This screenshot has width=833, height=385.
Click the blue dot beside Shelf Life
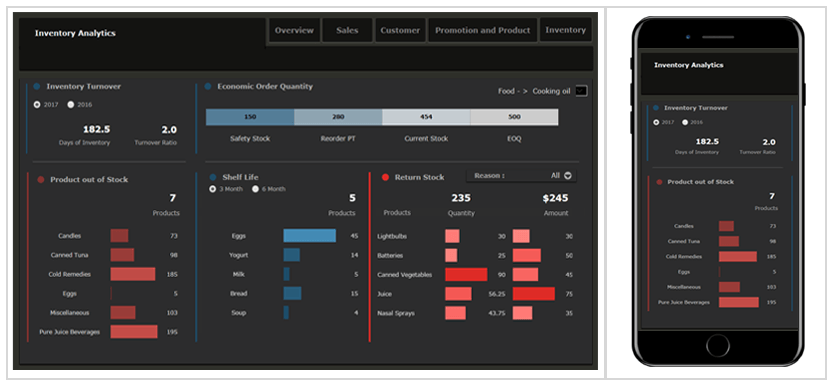click(212, 177)
